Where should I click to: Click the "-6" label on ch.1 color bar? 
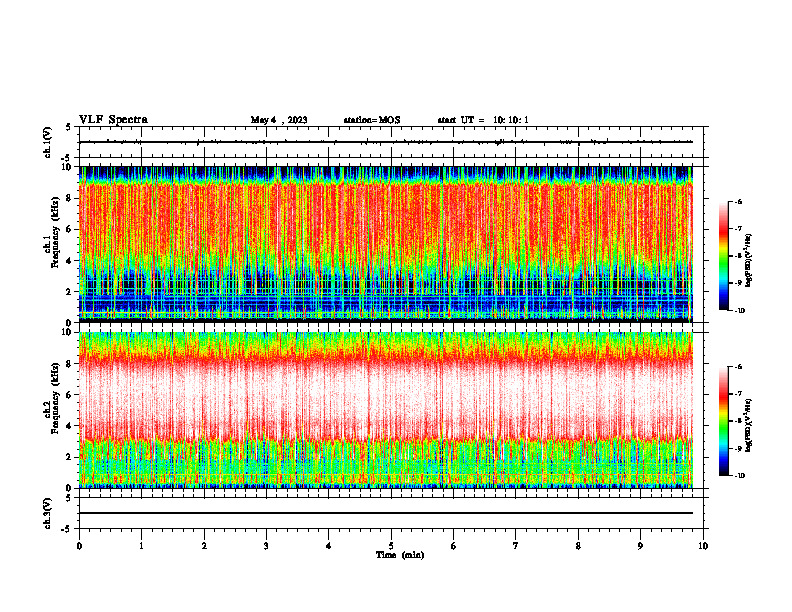tap(738, 201)
